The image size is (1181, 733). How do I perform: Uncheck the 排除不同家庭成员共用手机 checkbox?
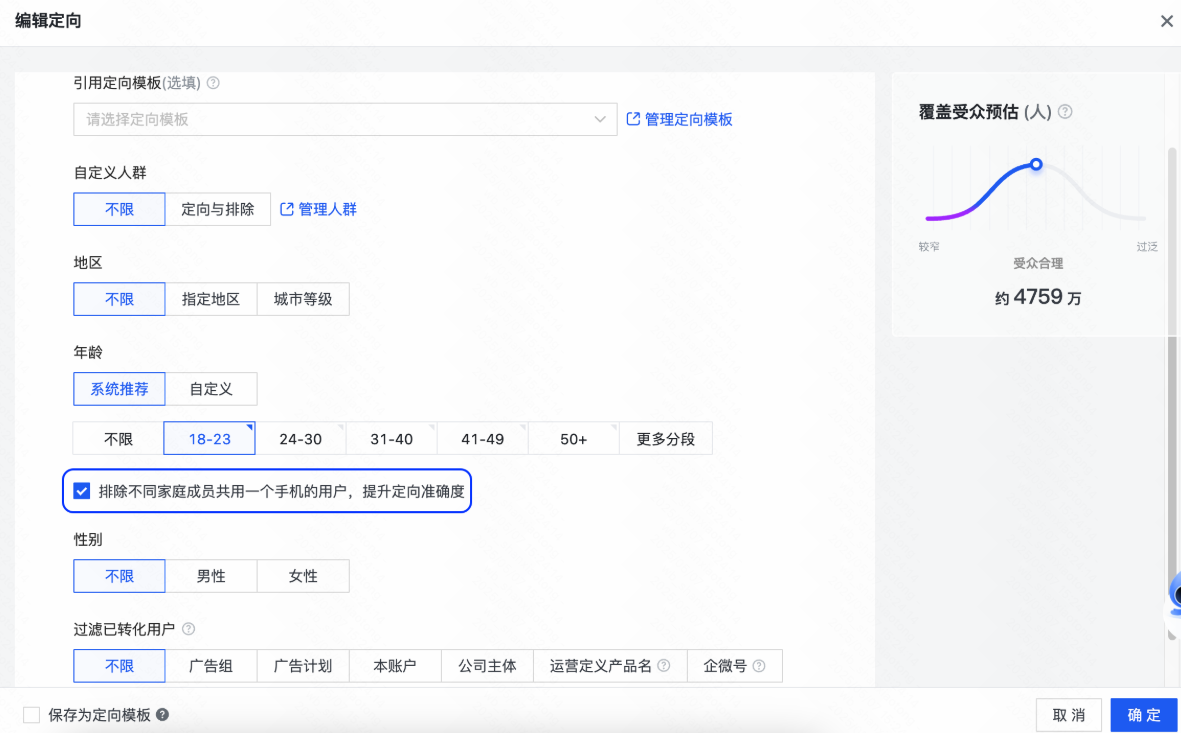(81, 490)
